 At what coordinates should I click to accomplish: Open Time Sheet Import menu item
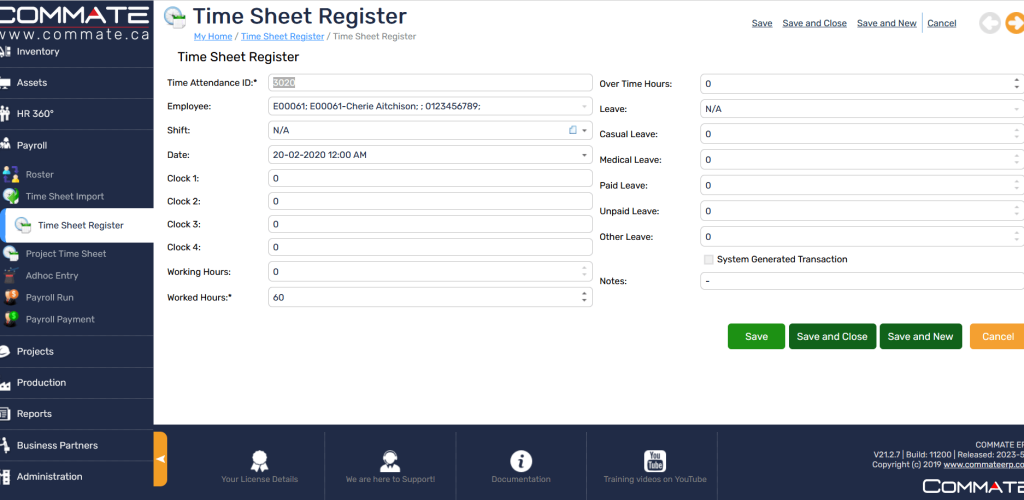coord(65,196)
